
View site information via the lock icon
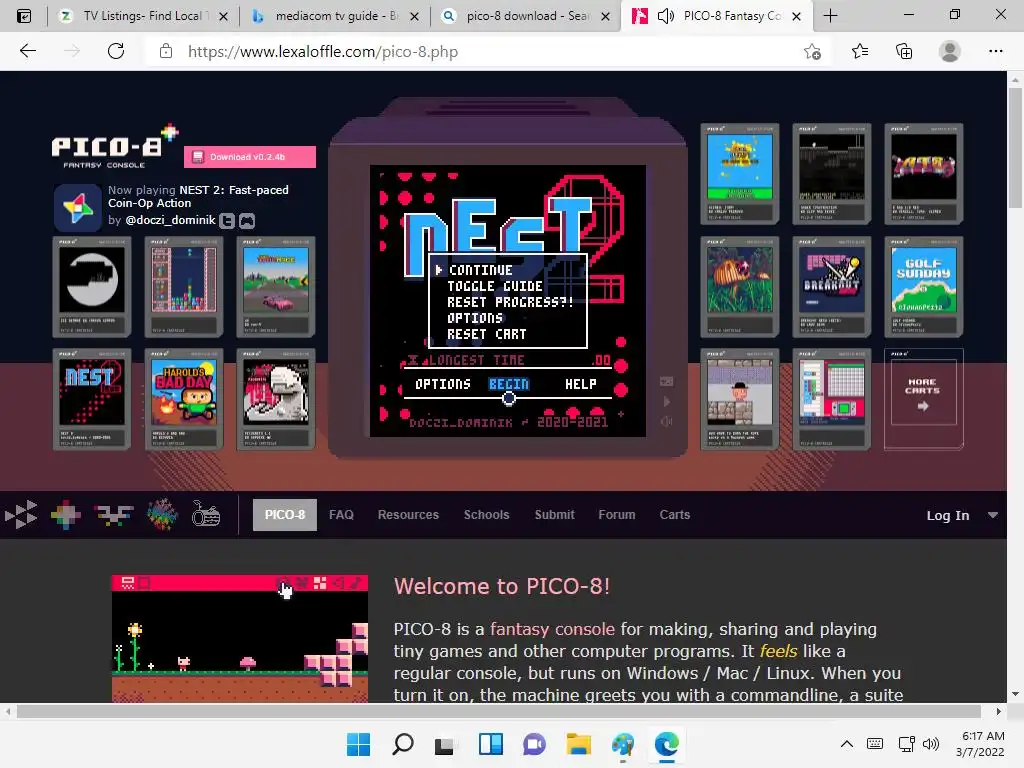(166, 51)
